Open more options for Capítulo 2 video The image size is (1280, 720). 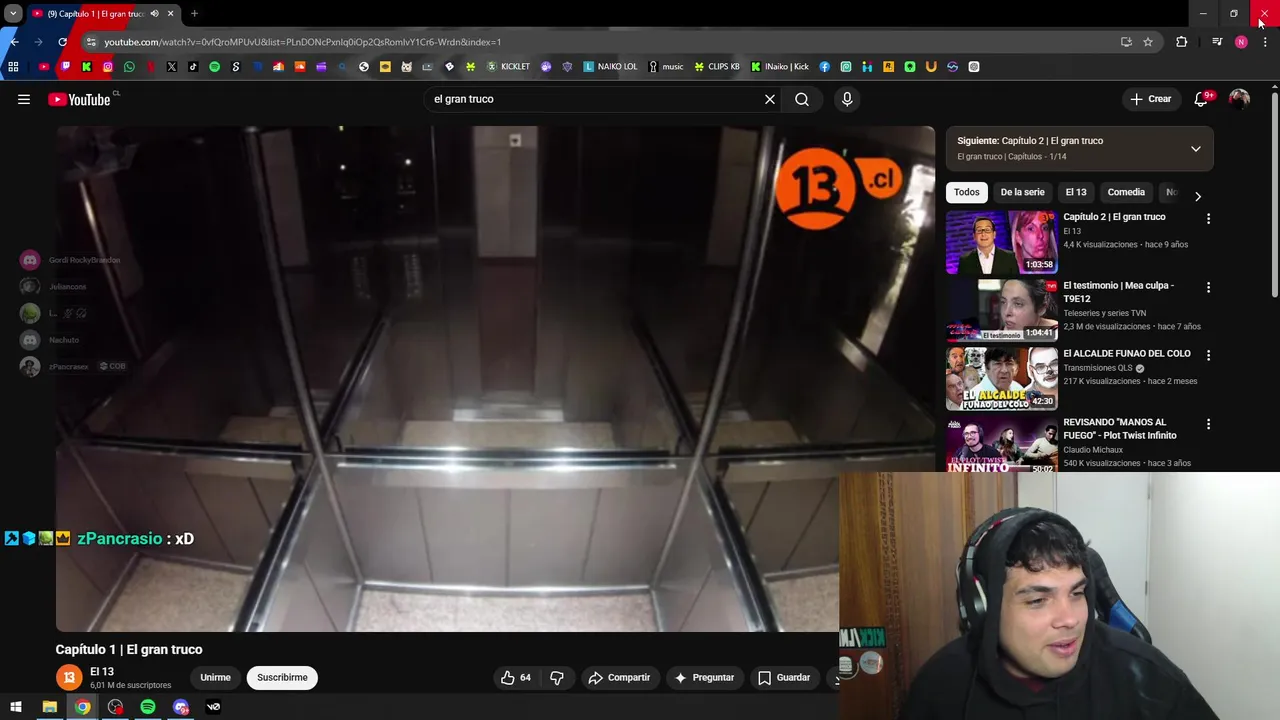pyautogui.click(x=1208, y=218)
